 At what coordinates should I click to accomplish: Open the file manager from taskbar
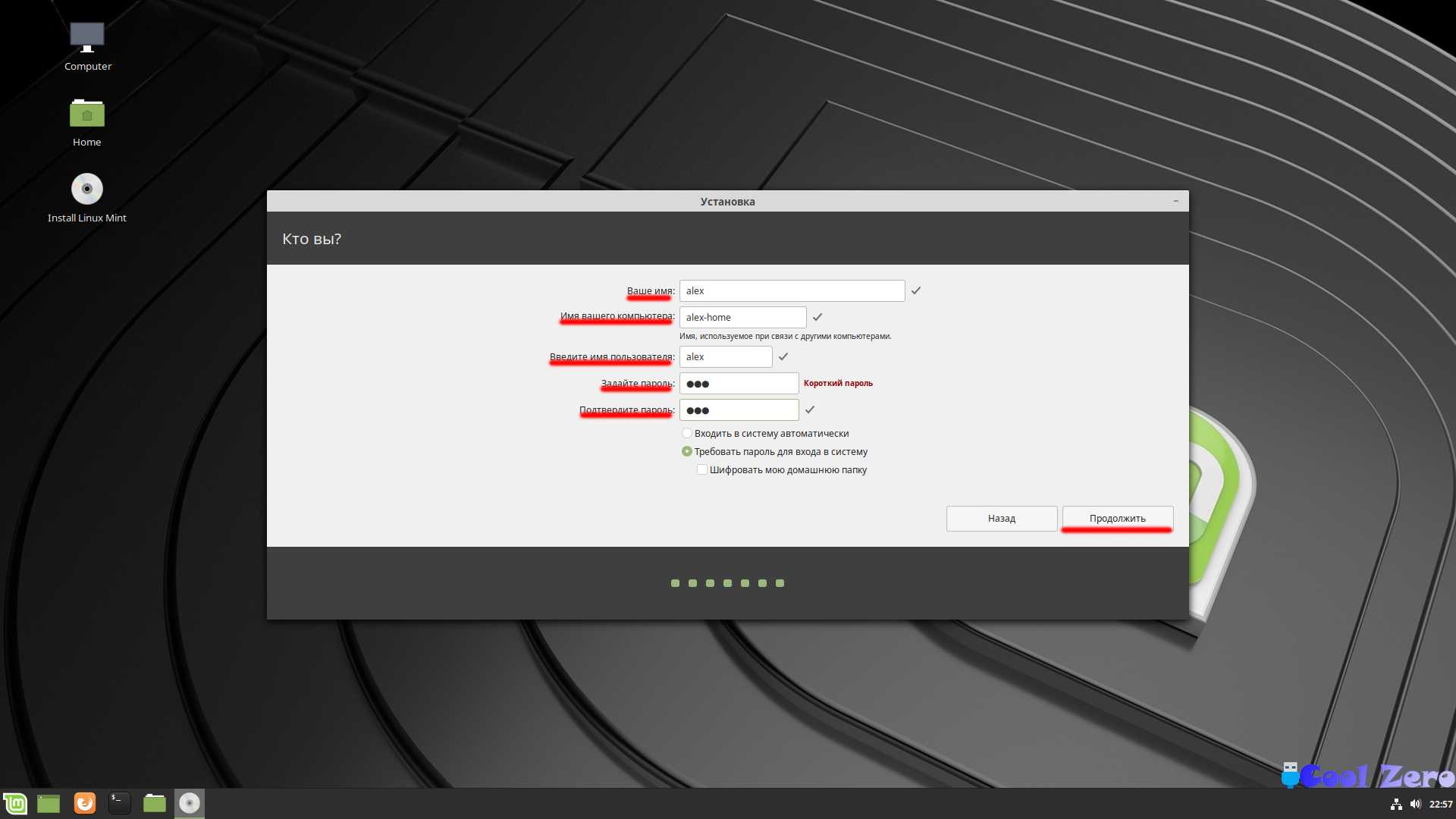tap(155, 803)
